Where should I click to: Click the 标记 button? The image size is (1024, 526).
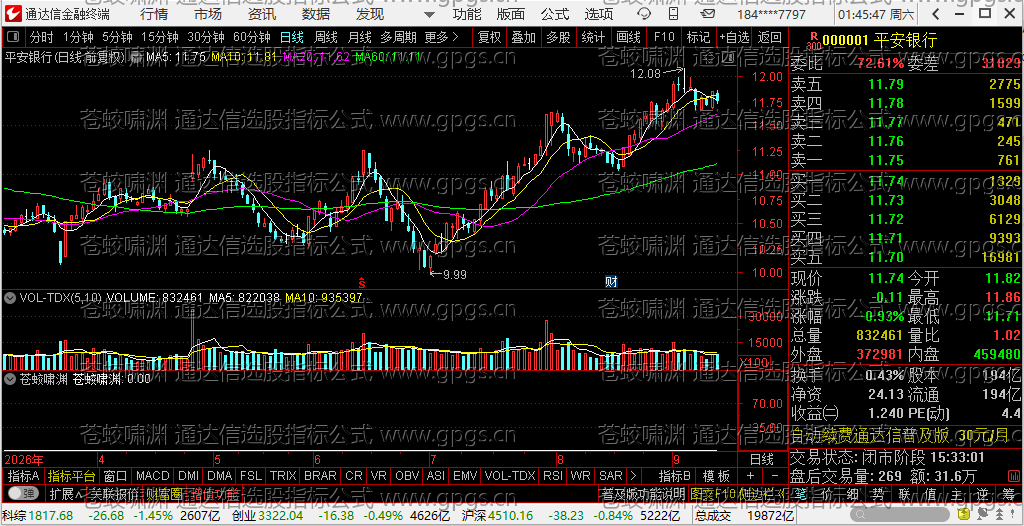[698, 37]
